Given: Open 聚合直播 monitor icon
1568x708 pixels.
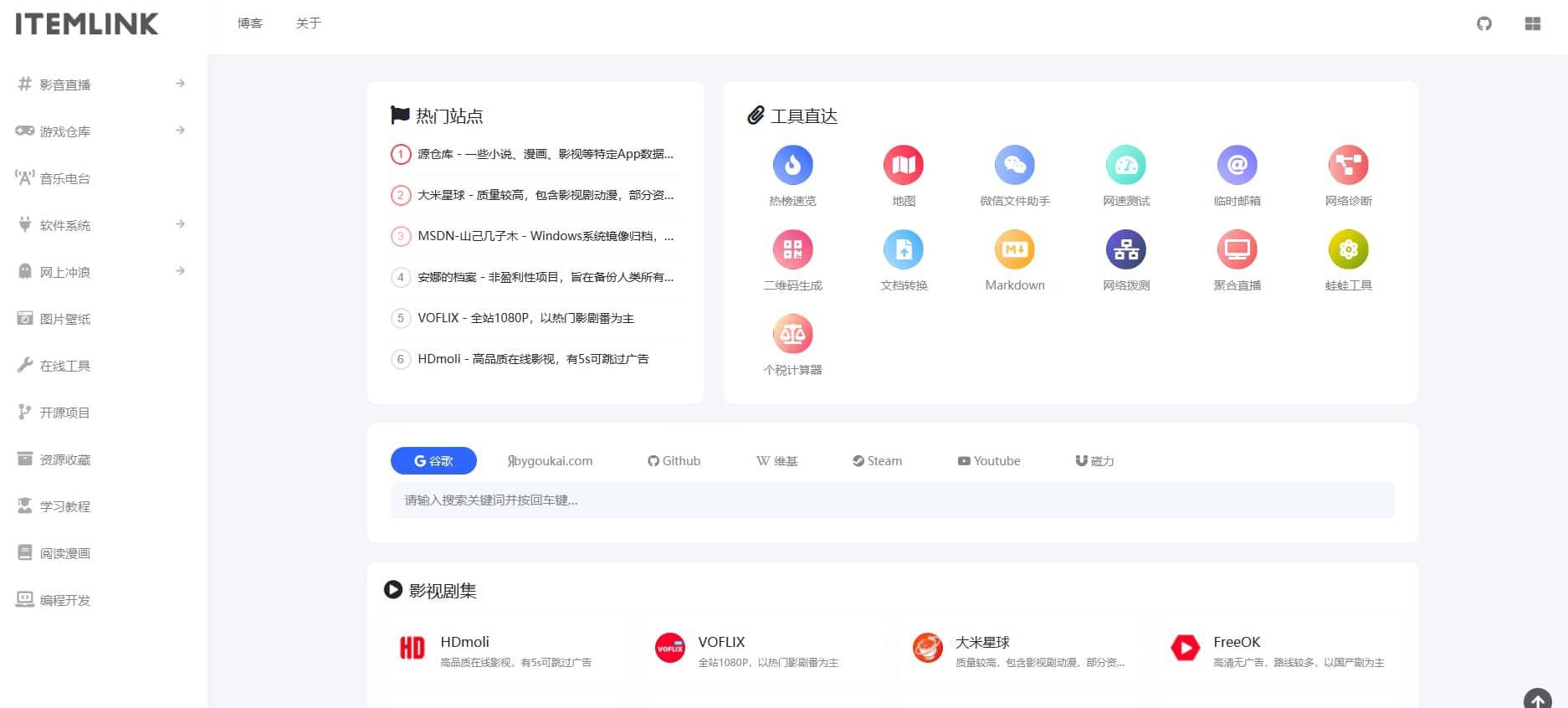Looking at the screenshot, I should click(1237, 249).
